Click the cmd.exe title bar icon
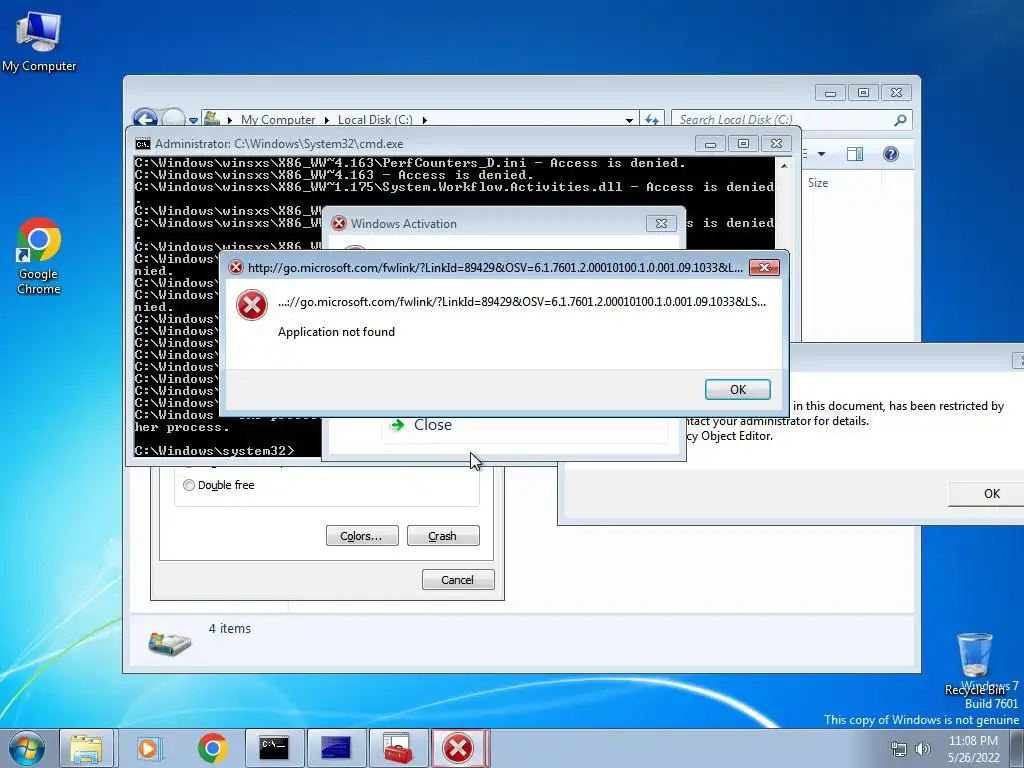 click(x=142, y=144)
